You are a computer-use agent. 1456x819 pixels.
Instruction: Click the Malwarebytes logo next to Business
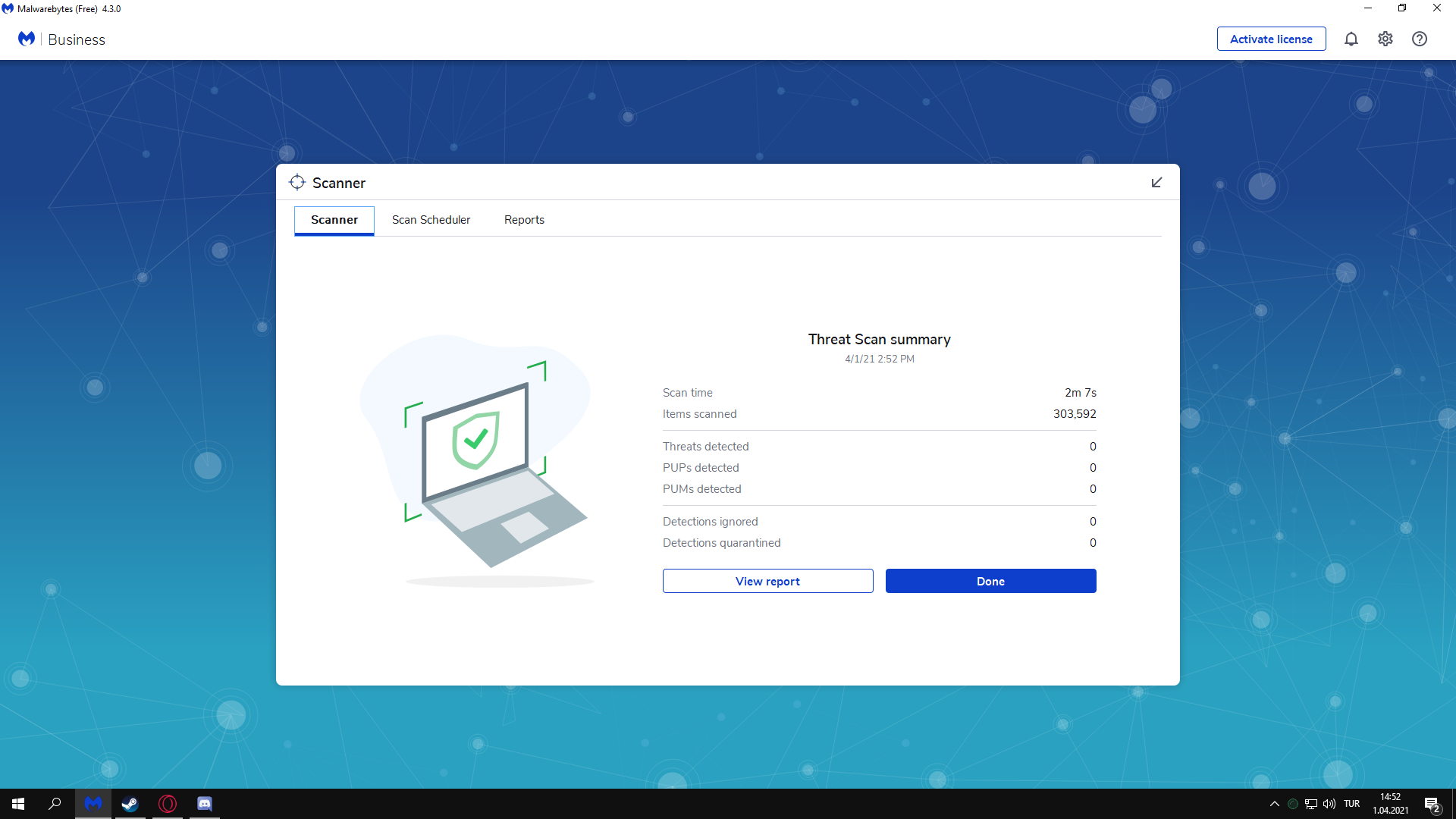click(x=27, y=39)
